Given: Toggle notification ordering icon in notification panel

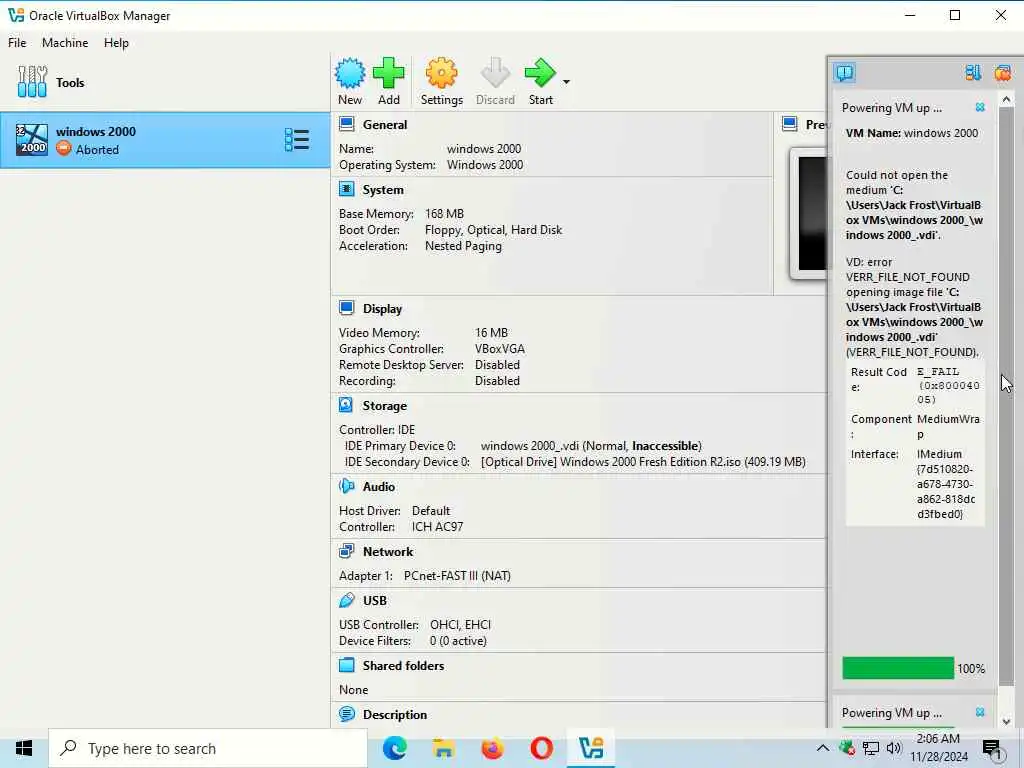Looking at the screenshot, I should pyautogui.click(x=973, y=72).
